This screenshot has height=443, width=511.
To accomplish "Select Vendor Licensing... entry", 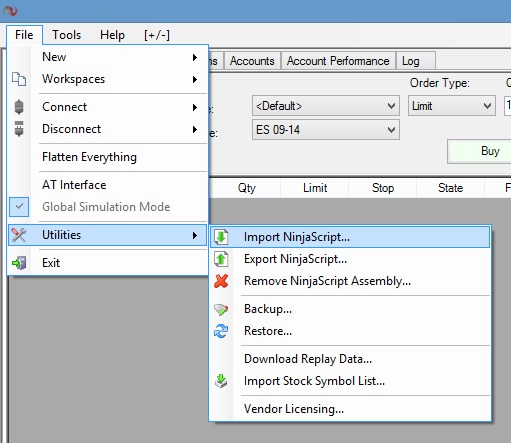I will pyautogui.click(x=350, y=409).
